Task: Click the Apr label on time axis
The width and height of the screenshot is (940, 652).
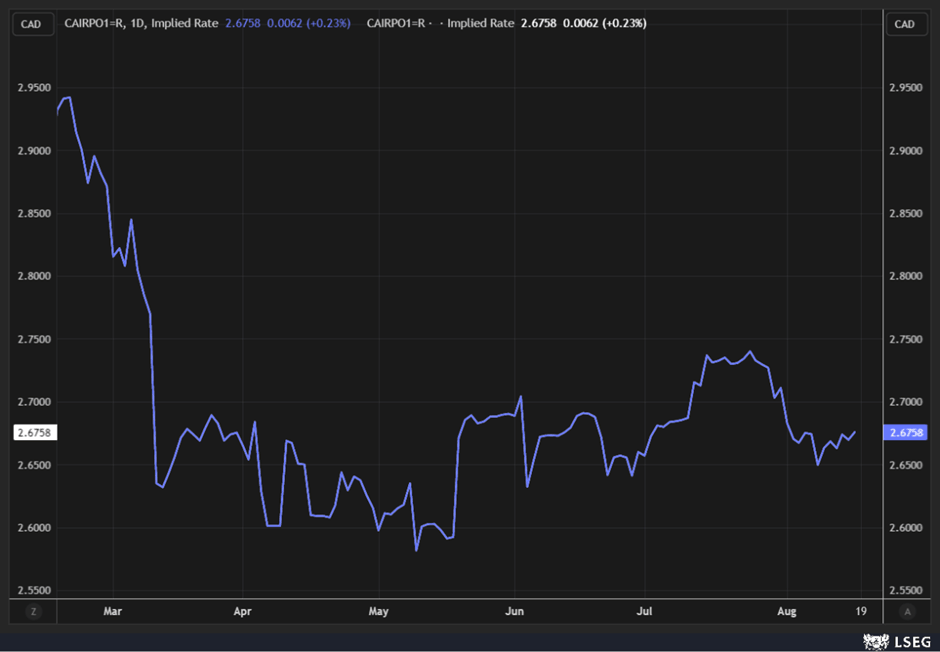Action: pyautogui.click(x=241, y=610)
